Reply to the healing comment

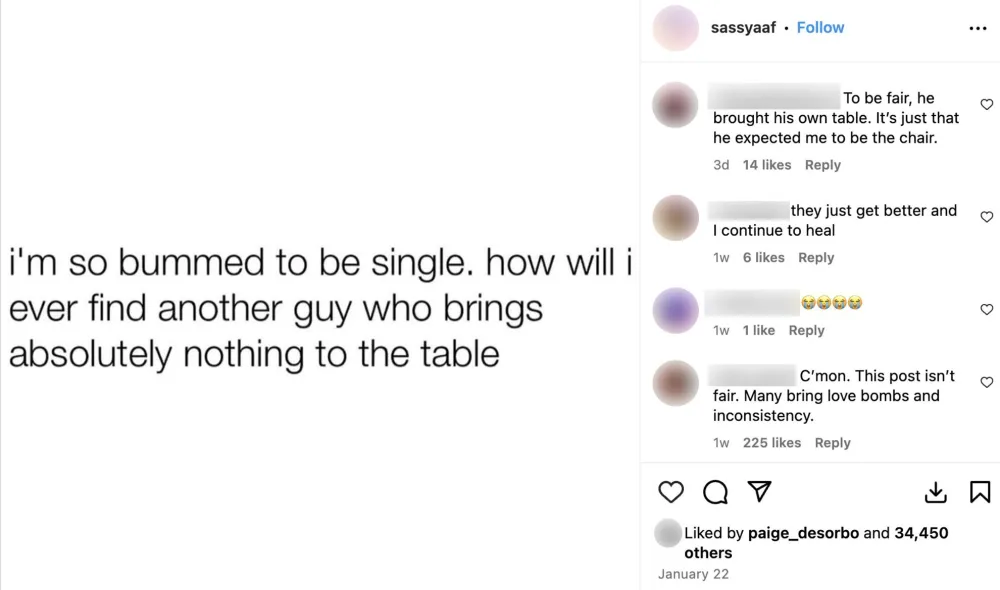click(x=816, y=257)
